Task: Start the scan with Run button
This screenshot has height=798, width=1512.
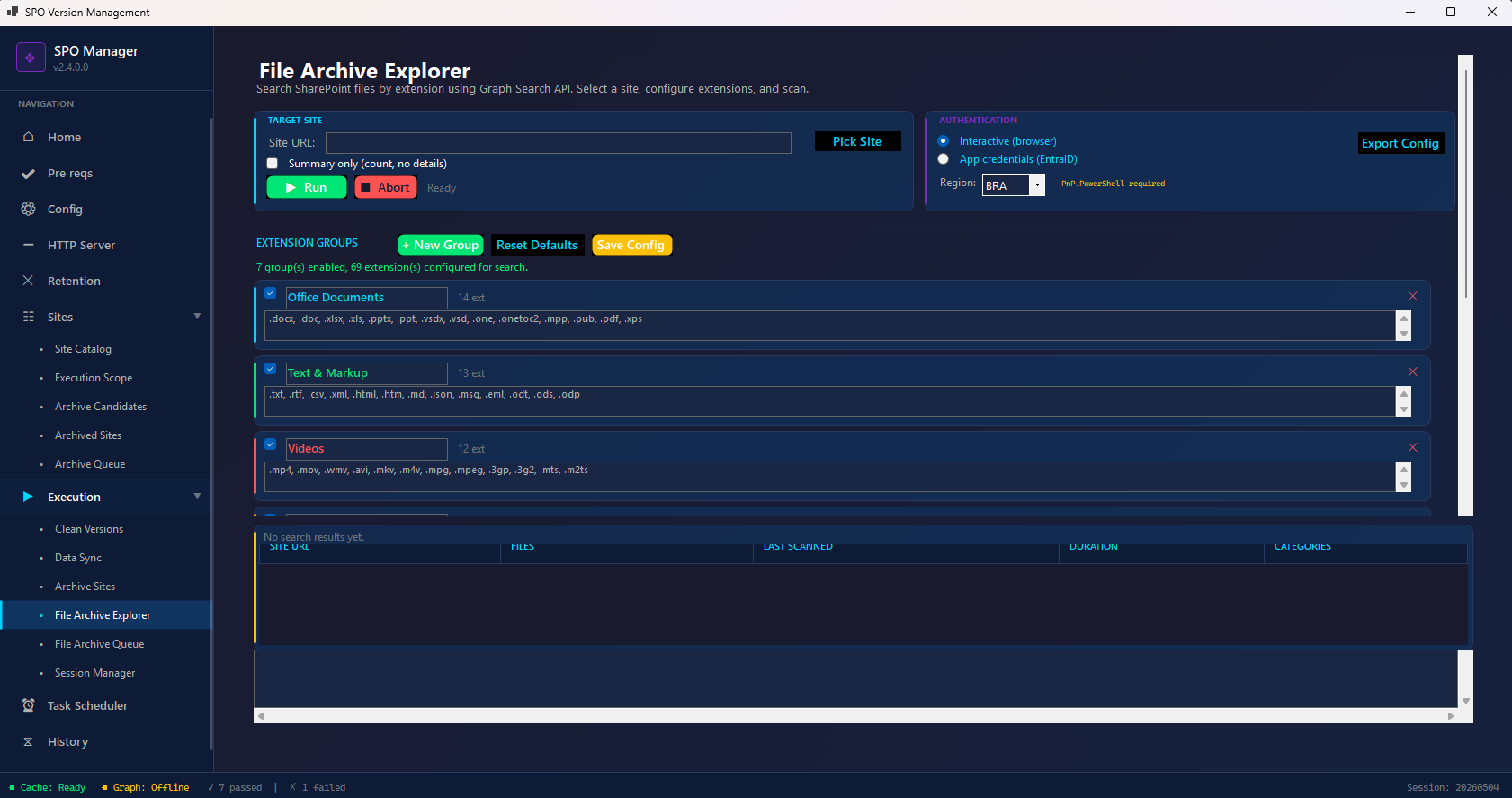Action: pyautogui.click(x=307, y=187)
